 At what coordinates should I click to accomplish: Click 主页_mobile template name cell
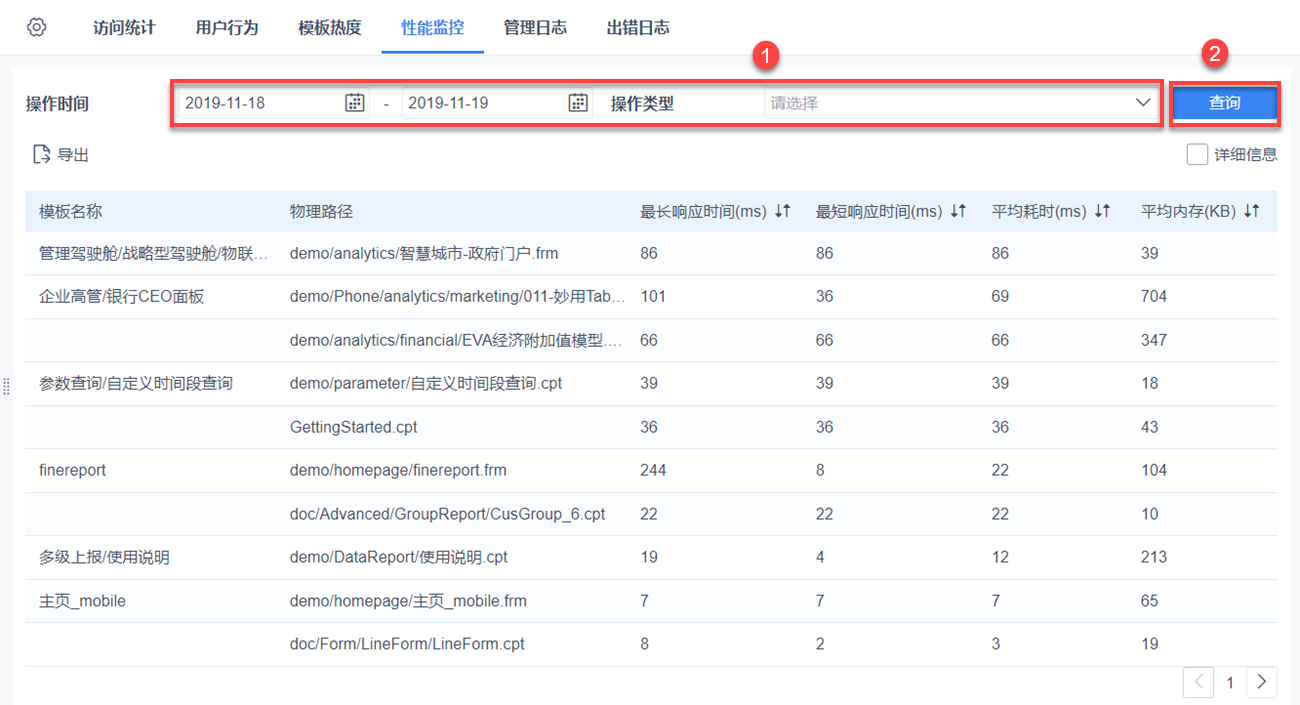click(x=82, y=601)
